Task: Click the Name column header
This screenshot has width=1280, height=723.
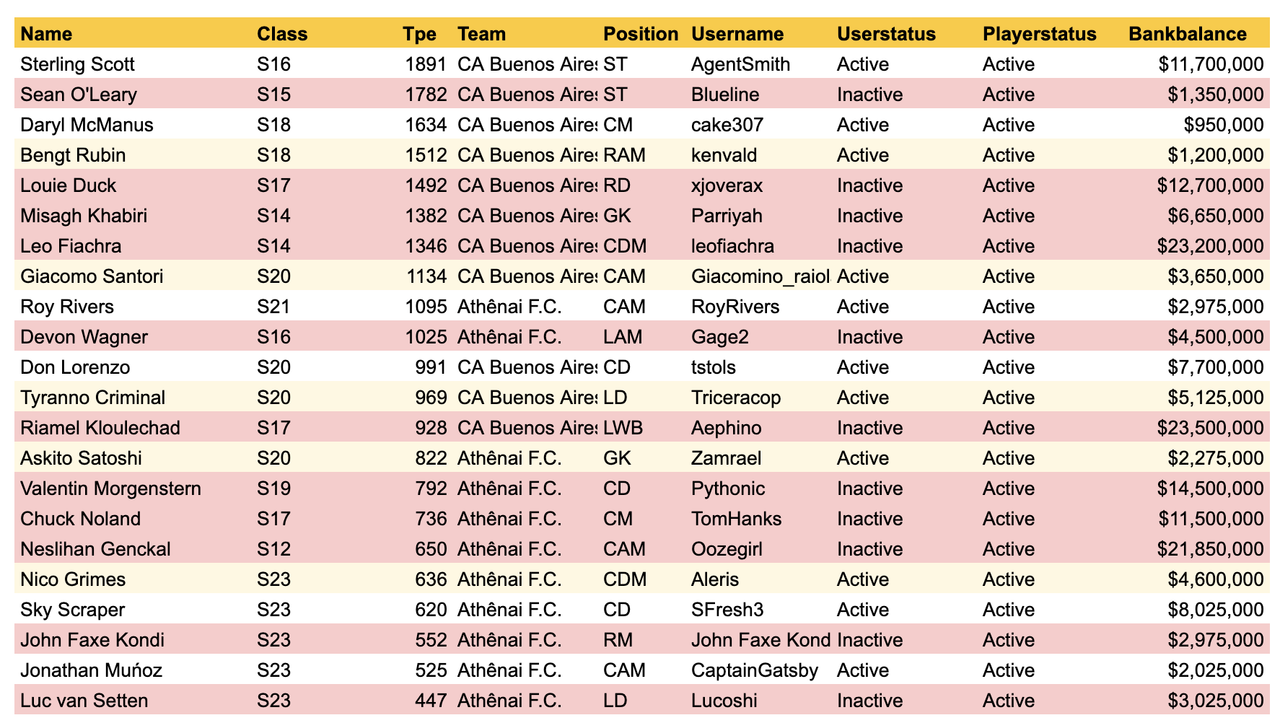Action: point(133,34)
